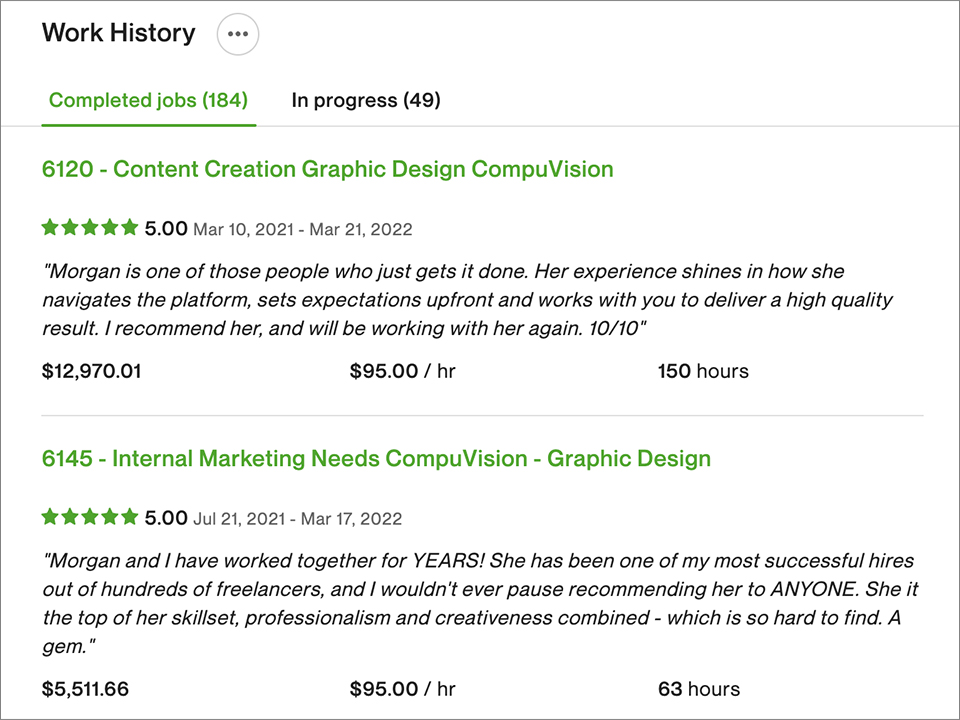The width and height of the screenshot is (960, 720).
Task: Click the 5.00 score beside Mar 10, 2021
Action: [x=165, y=228]
